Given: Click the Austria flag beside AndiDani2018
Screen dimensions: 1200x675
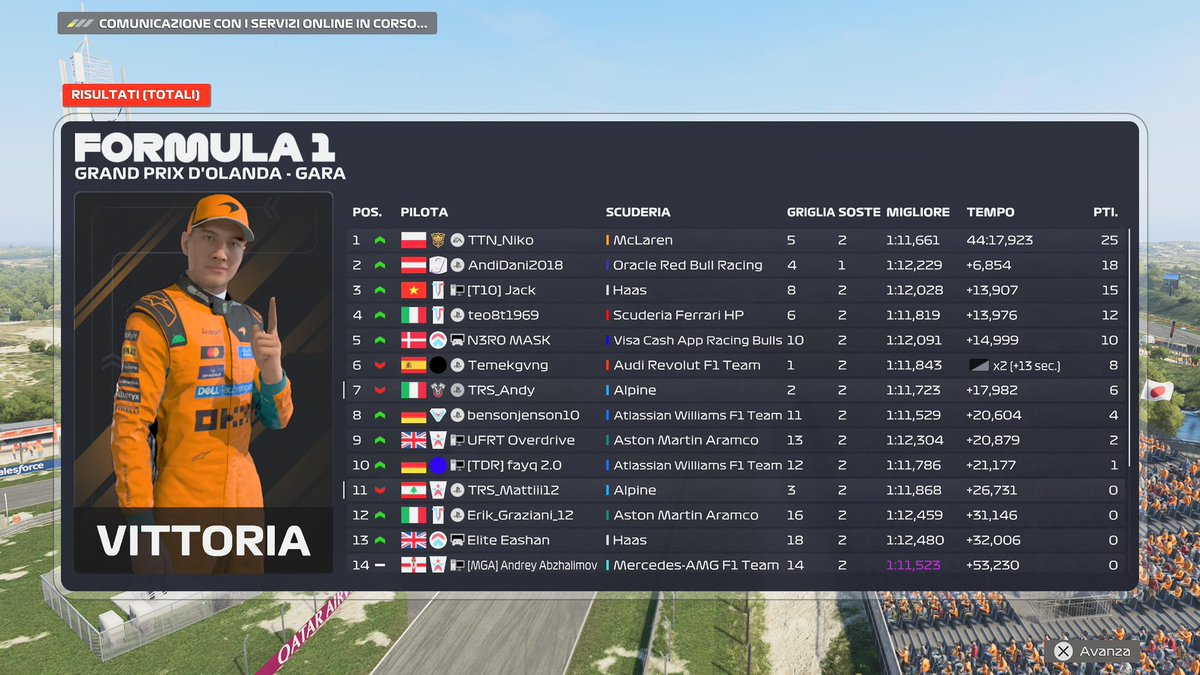Looking at the screenshot, I should (413, 265).
